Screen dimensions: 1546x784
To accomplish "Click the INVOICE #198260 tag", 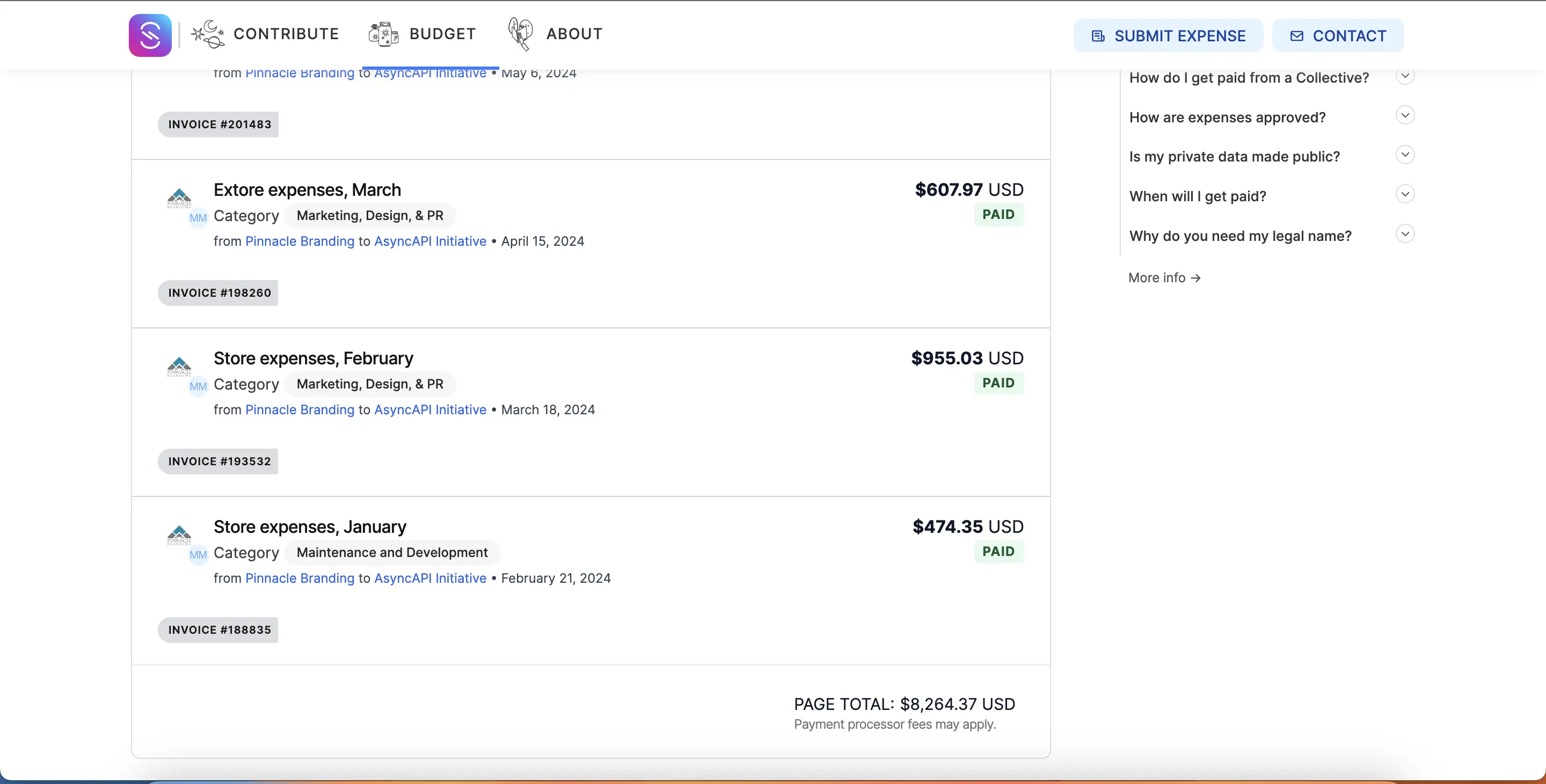I will [218, 292].
